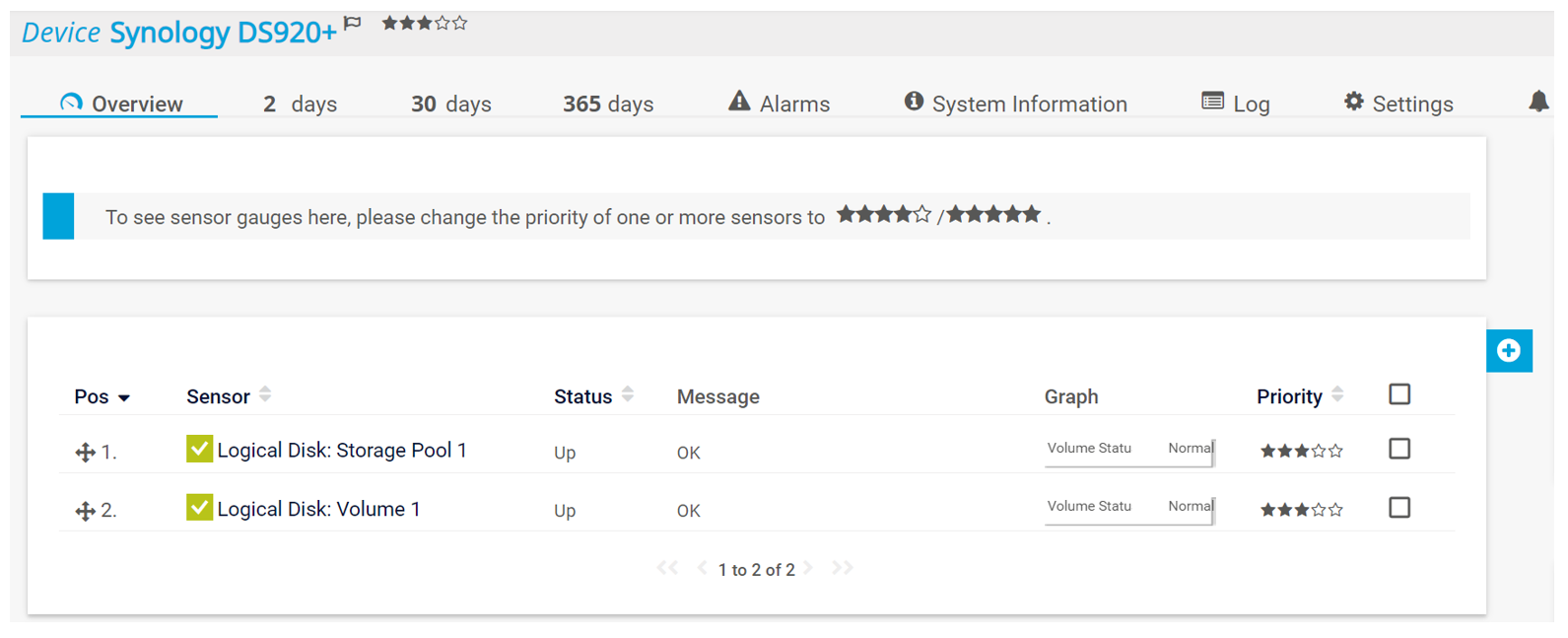
Task: Set priority stars for Storage Pool 1
Action: (1301, 452)
